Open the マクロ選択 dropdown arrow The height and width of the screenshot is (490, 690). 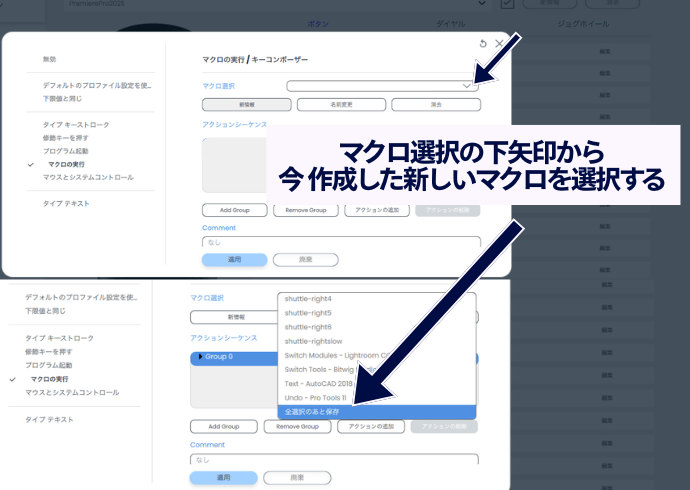pyautogui.click(x=467, y=87)
